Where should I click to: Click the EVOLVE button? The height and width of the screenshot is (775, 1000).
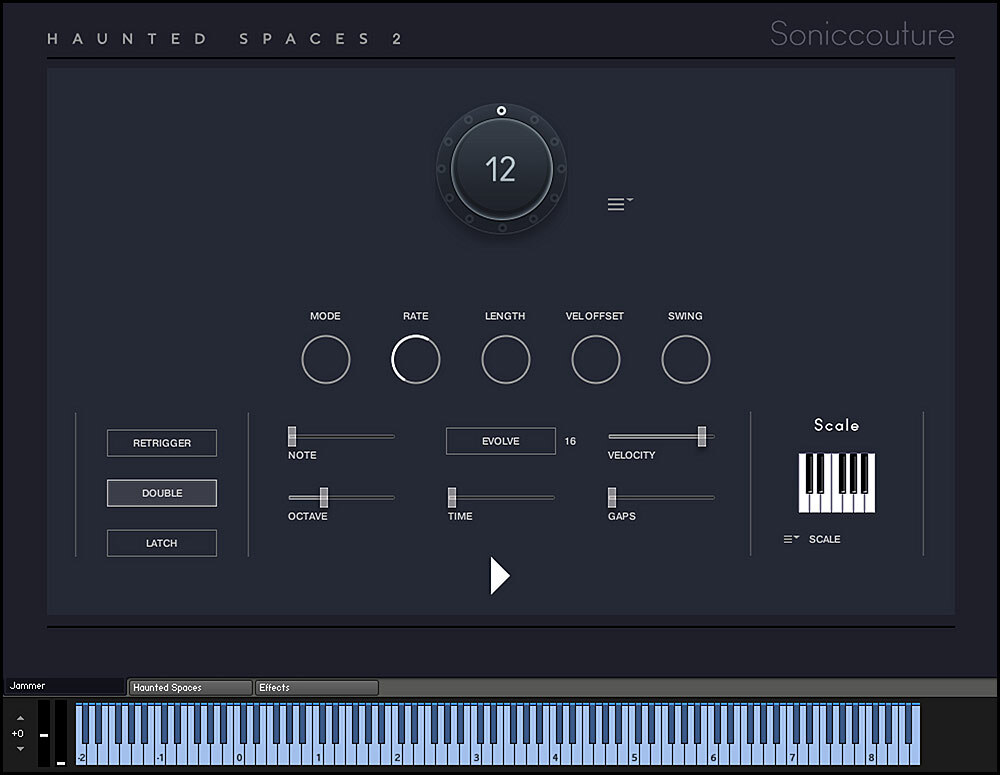pos(501,441)
